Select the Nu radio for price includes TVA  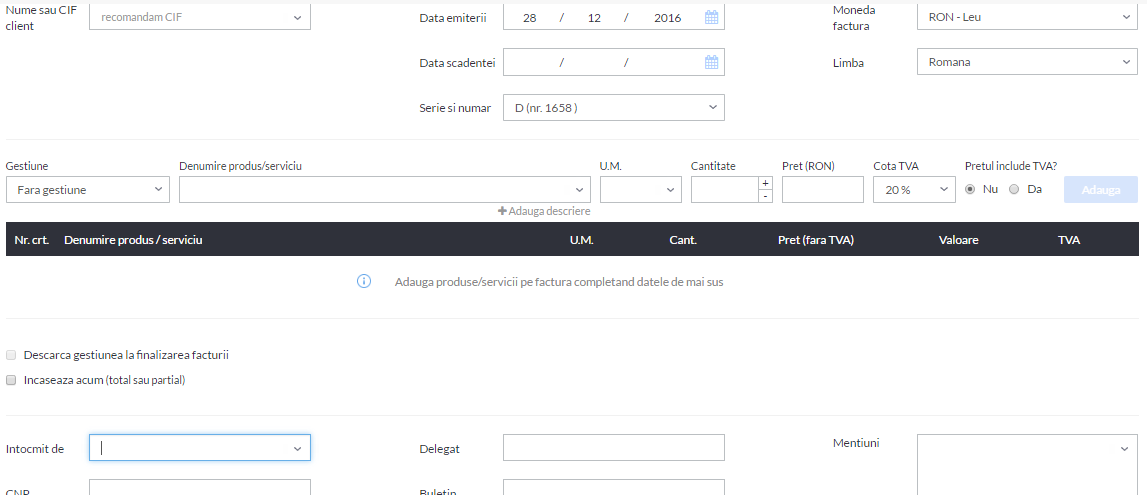pyautogui.click(x=970, y=189)
